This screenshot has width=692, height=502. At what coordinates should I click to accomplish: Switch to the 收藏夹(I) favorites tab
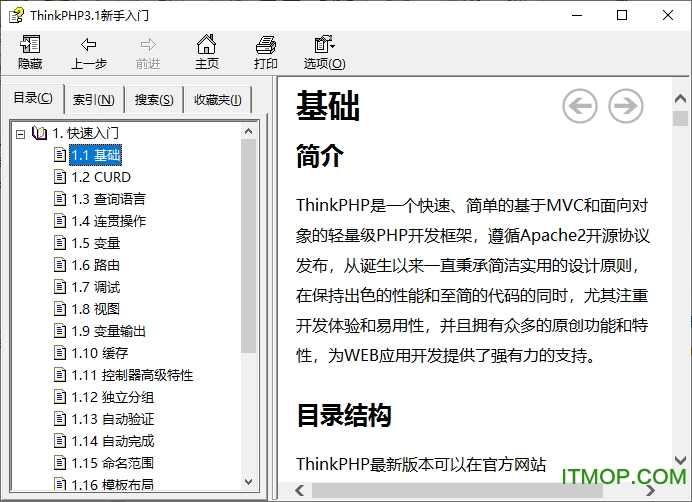218,100
